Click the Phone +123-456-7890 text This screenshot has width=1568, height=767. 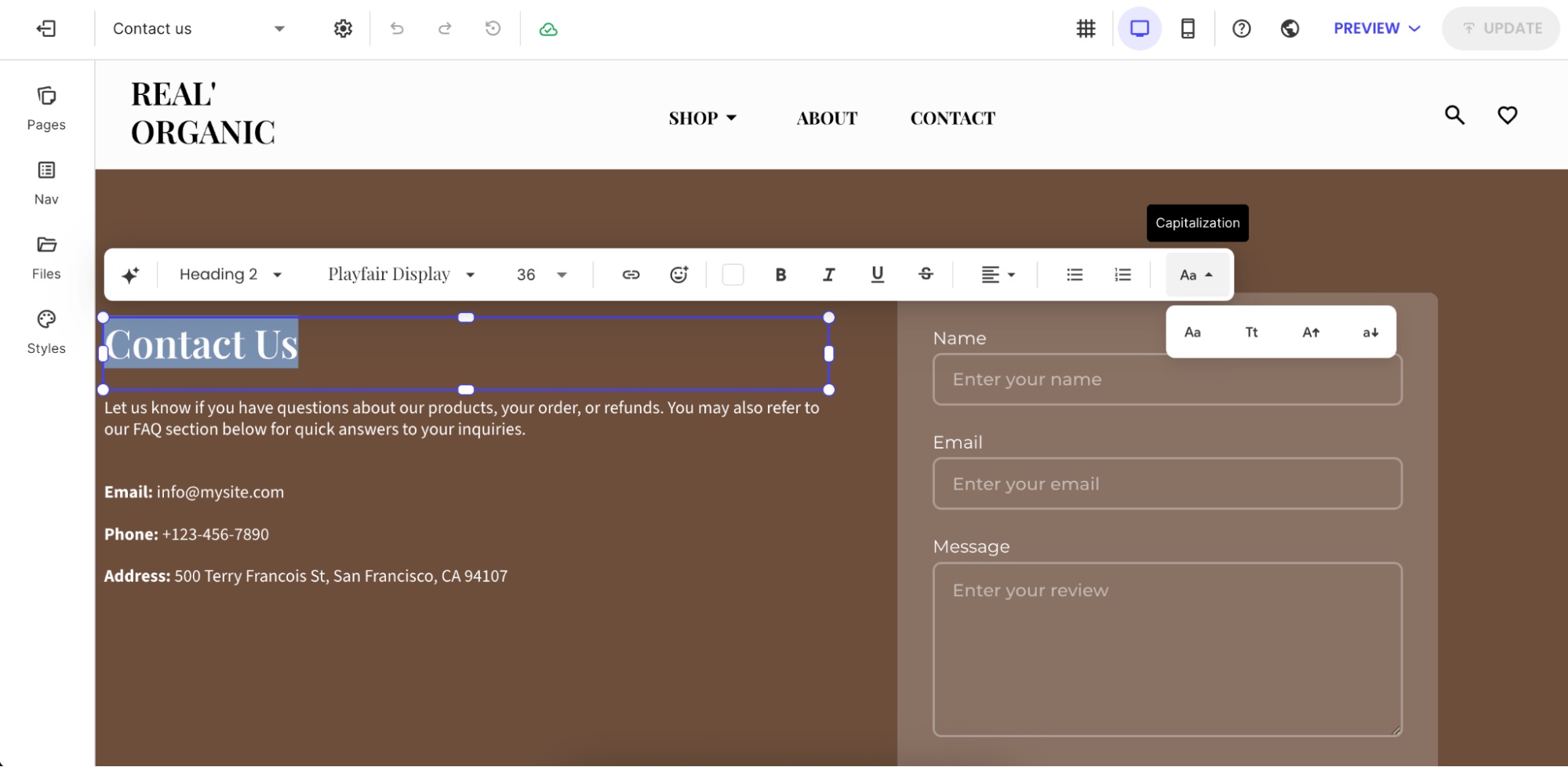(187, 534)
